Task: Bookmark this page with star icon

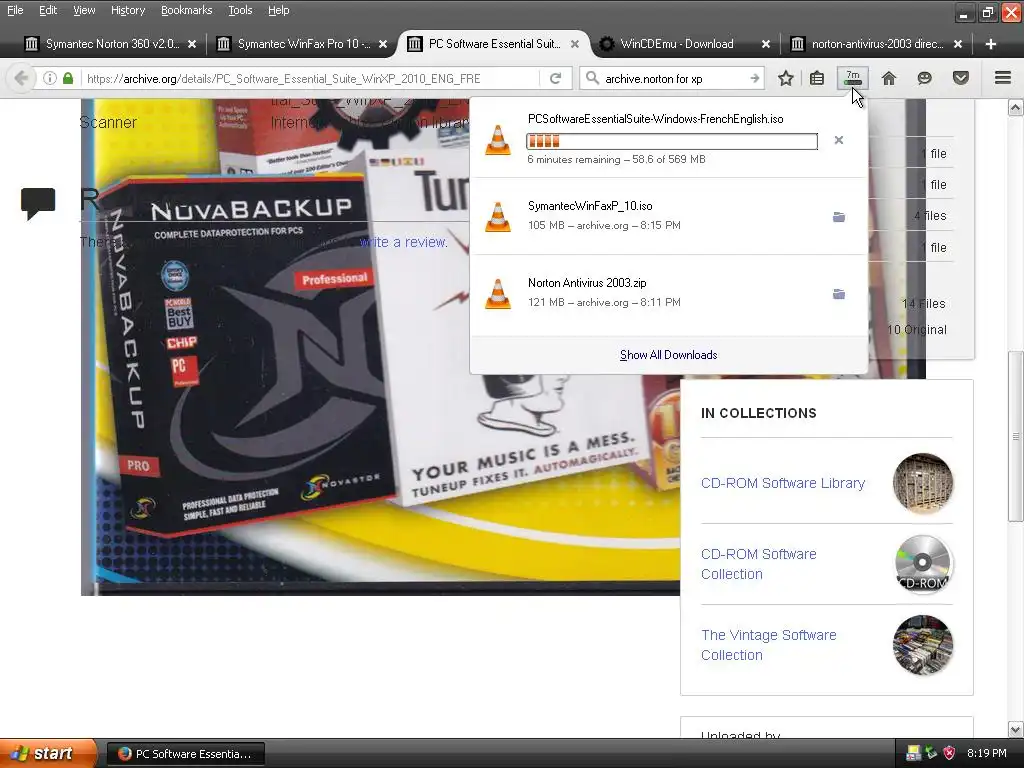Action: [786, 78]
